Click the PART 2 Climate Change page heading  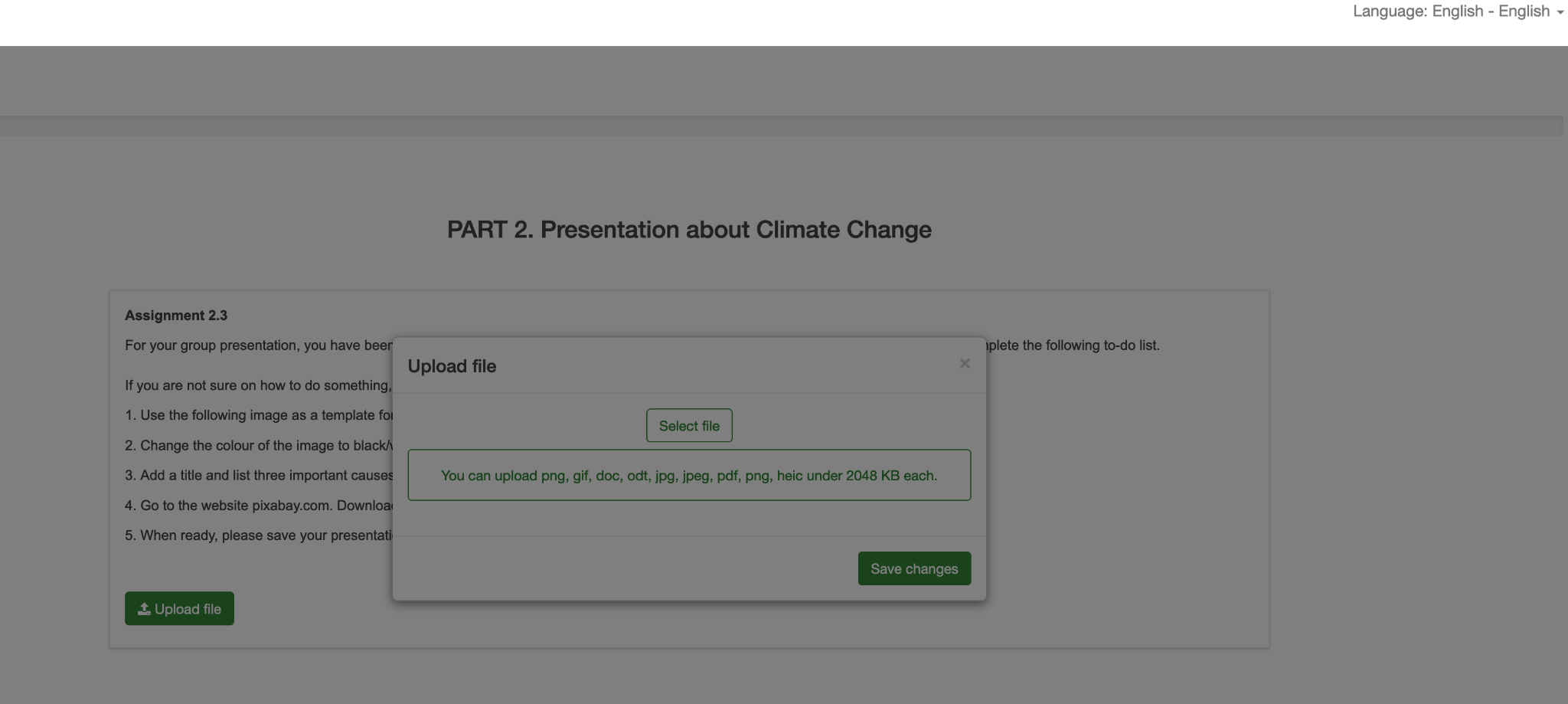click(x=689, y=230)
